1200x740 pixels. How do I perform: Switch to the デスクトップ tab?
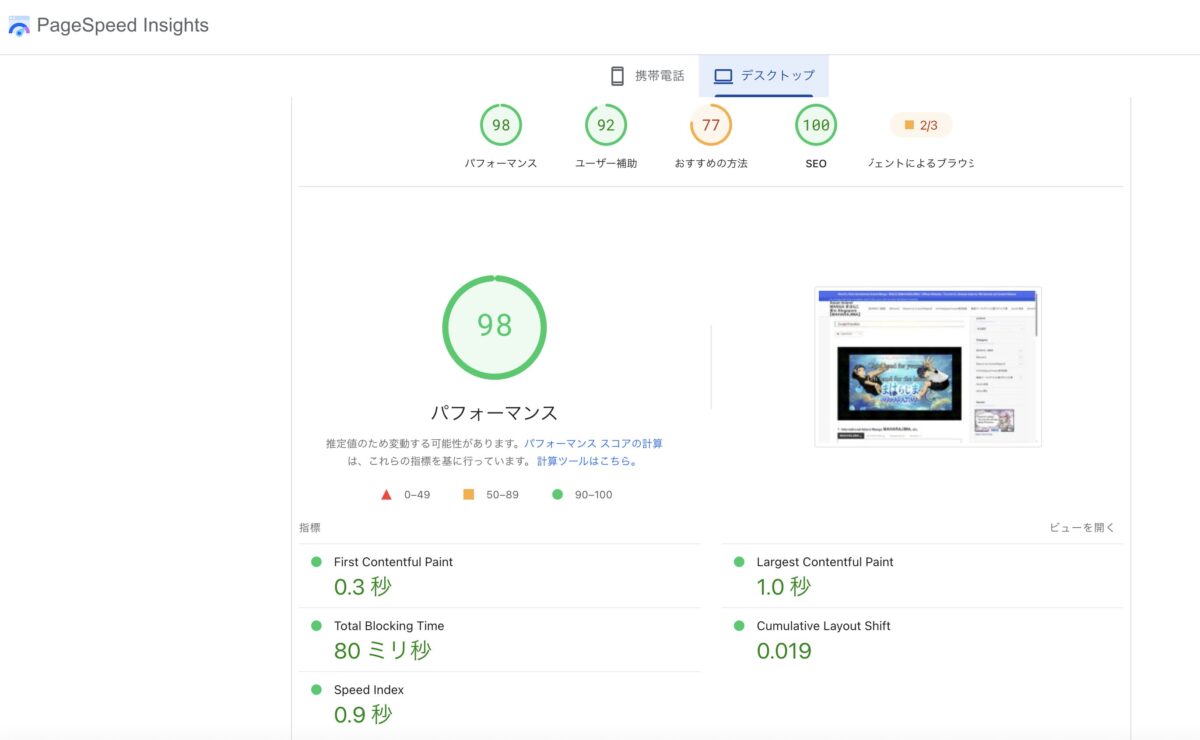764,76
